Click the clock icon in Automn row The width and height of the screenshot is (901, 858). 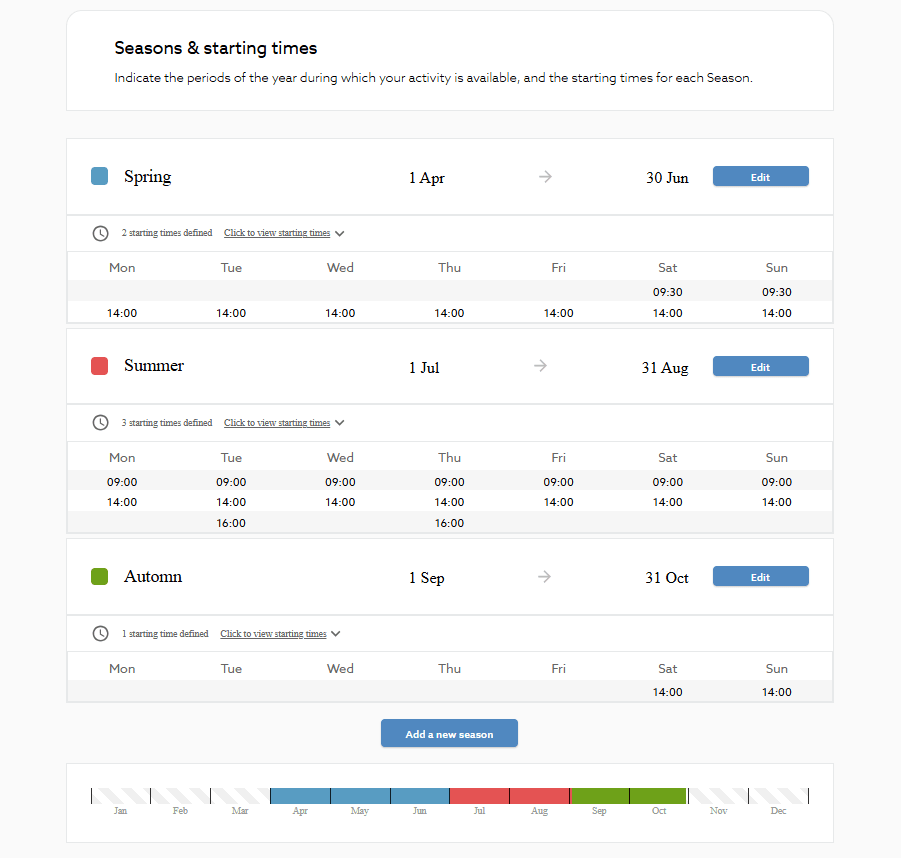point(101,633)
